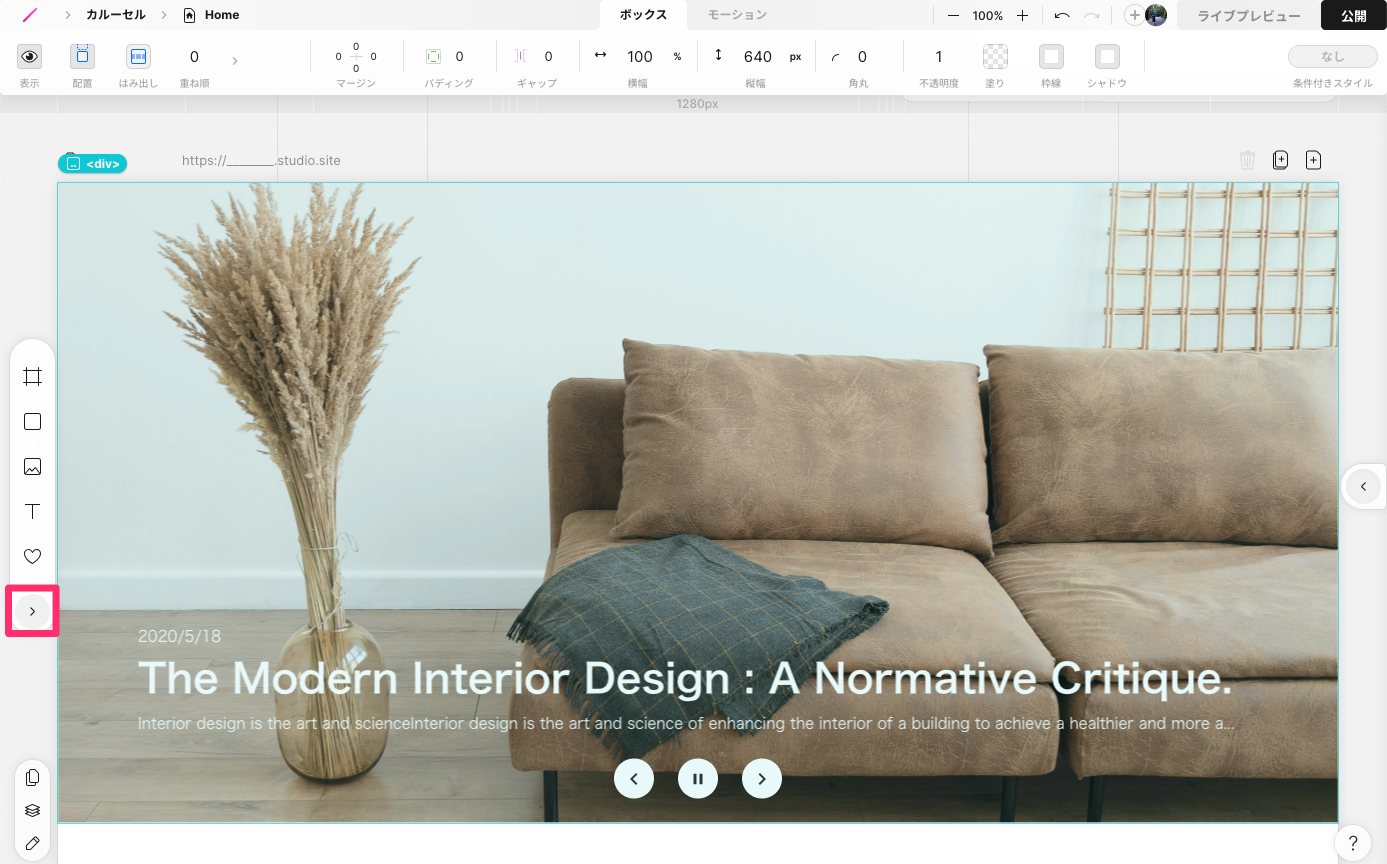Select the heart Icon tool

[x=32, y=557]
